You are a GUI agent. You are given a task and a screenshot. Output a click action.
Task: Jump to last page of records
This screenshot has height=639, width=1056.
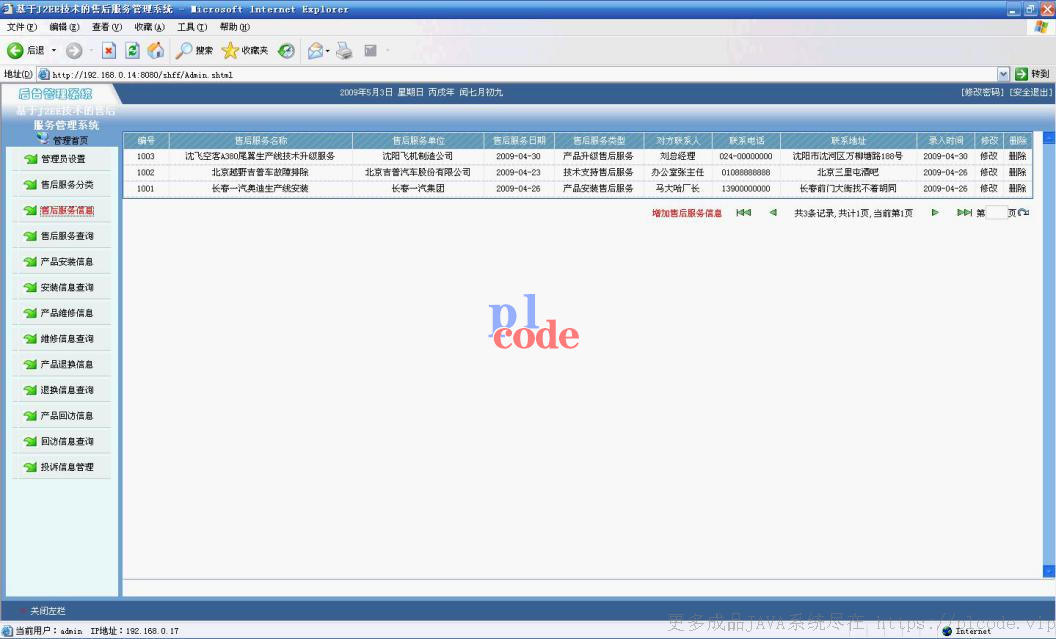(x=964, y=213)
